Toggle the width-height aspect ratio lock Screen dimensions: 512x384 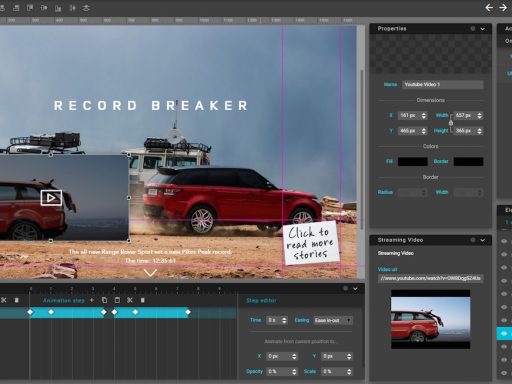[x=451, y=123]
